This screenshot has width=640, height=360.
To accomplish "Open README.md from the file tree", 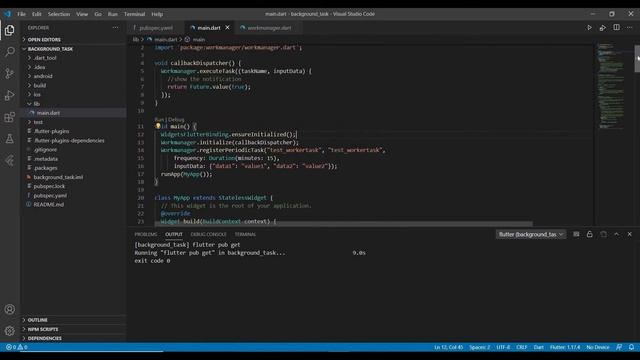I will point(73,204).
